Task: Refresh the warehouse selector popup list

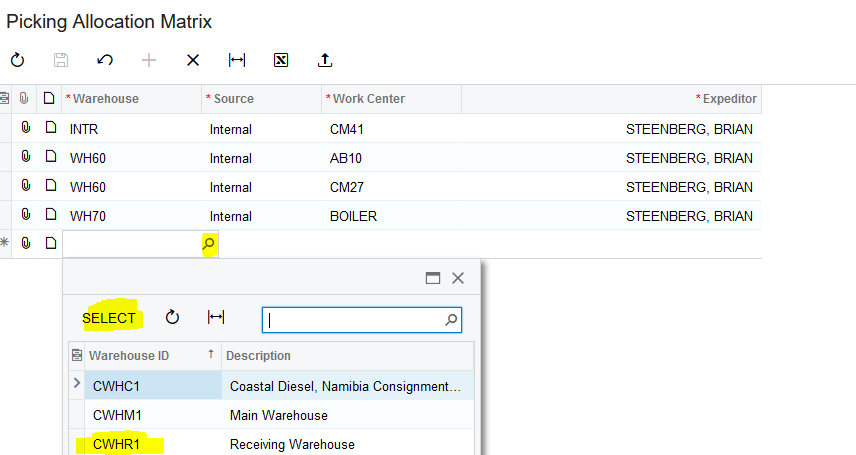Action: [x=172, y=317]
